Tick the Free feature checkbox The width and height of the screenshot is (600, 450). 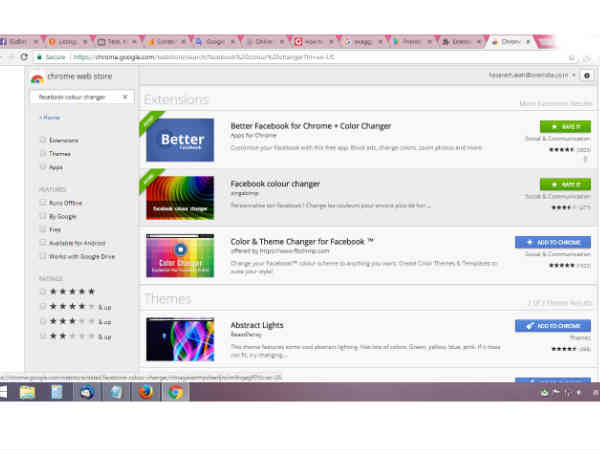[x=43, y=228]
